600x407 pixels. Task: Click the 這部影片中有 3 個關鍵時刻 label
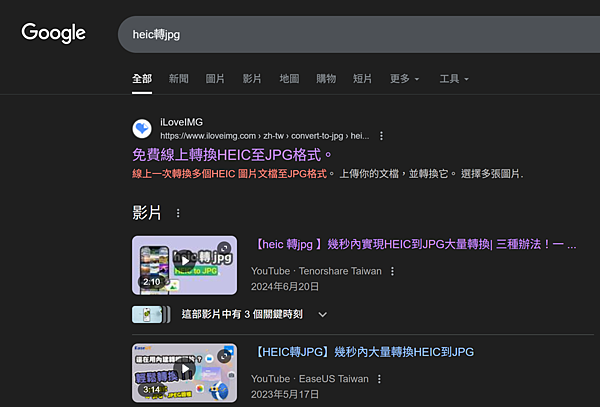(242, 314)
